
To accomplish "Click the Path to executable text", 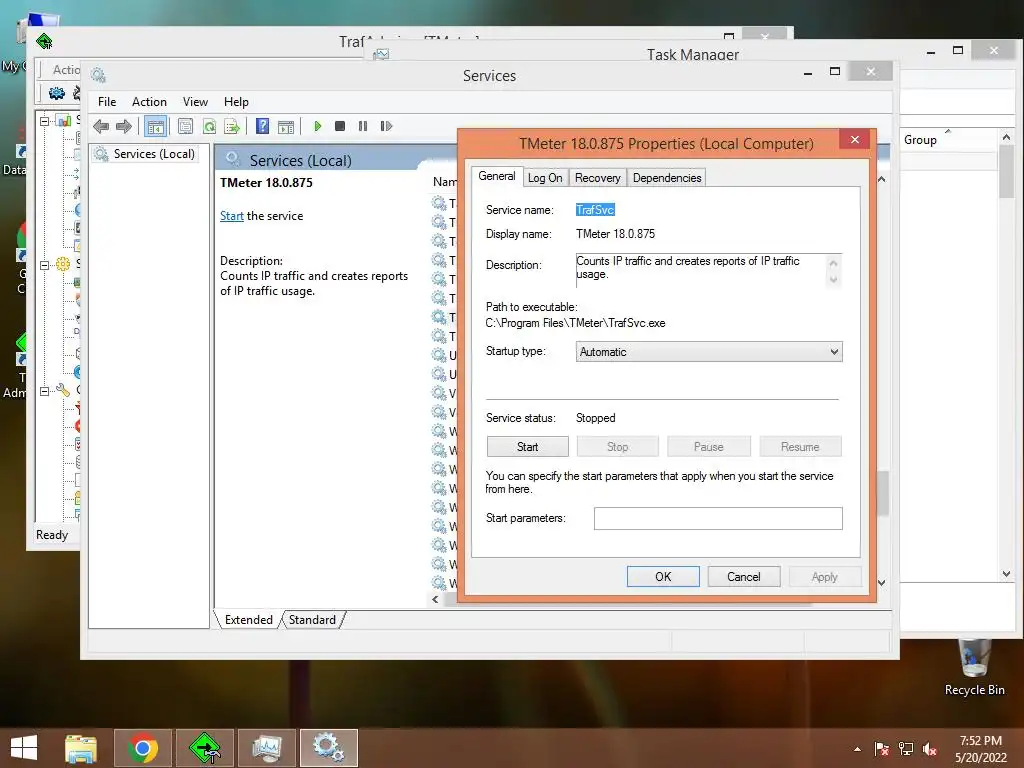I will point(575,323).
